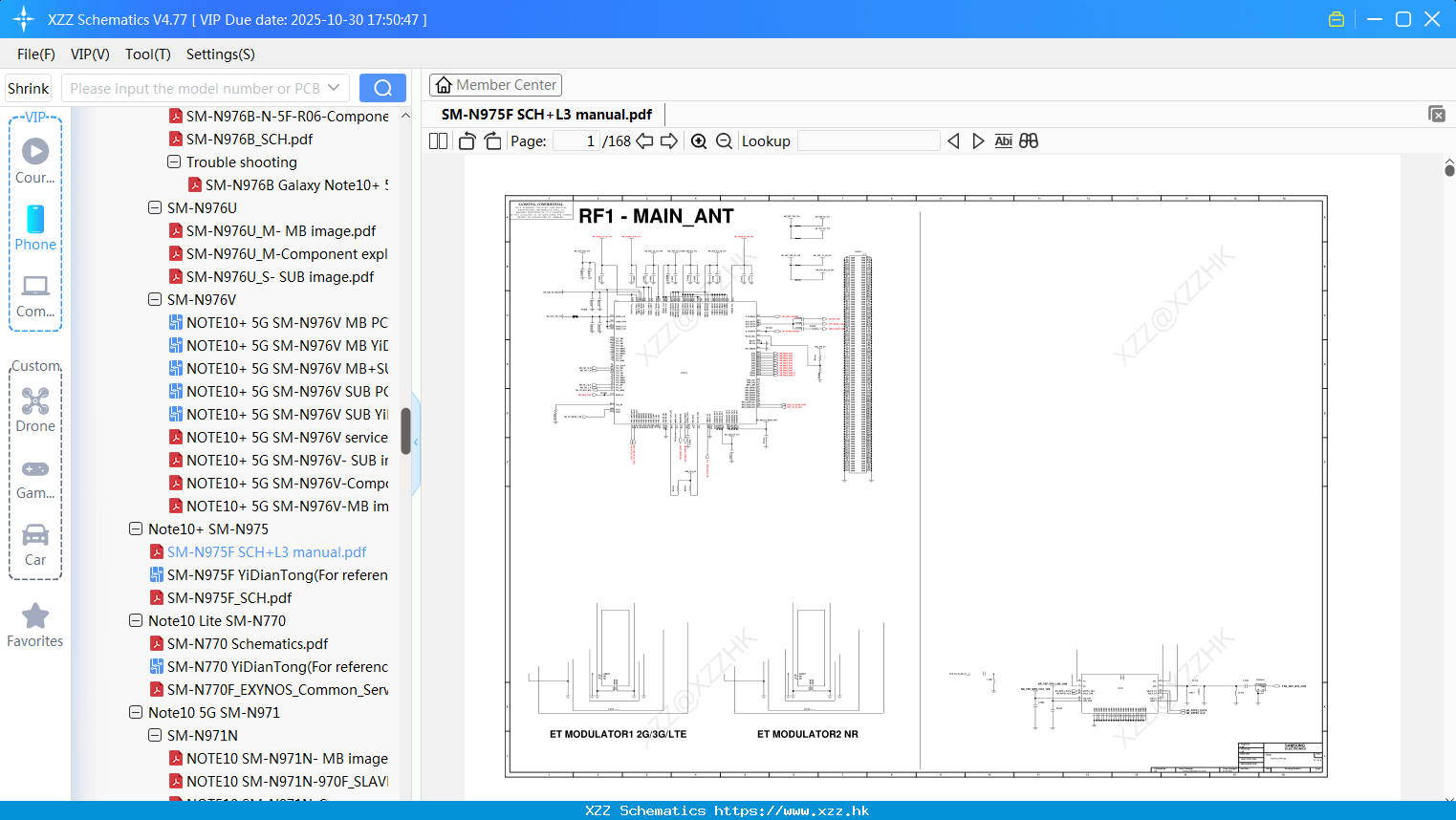Click the yellow toolbox icon in title bar
The image size is (1456, 820).
tap(1336, 19)
